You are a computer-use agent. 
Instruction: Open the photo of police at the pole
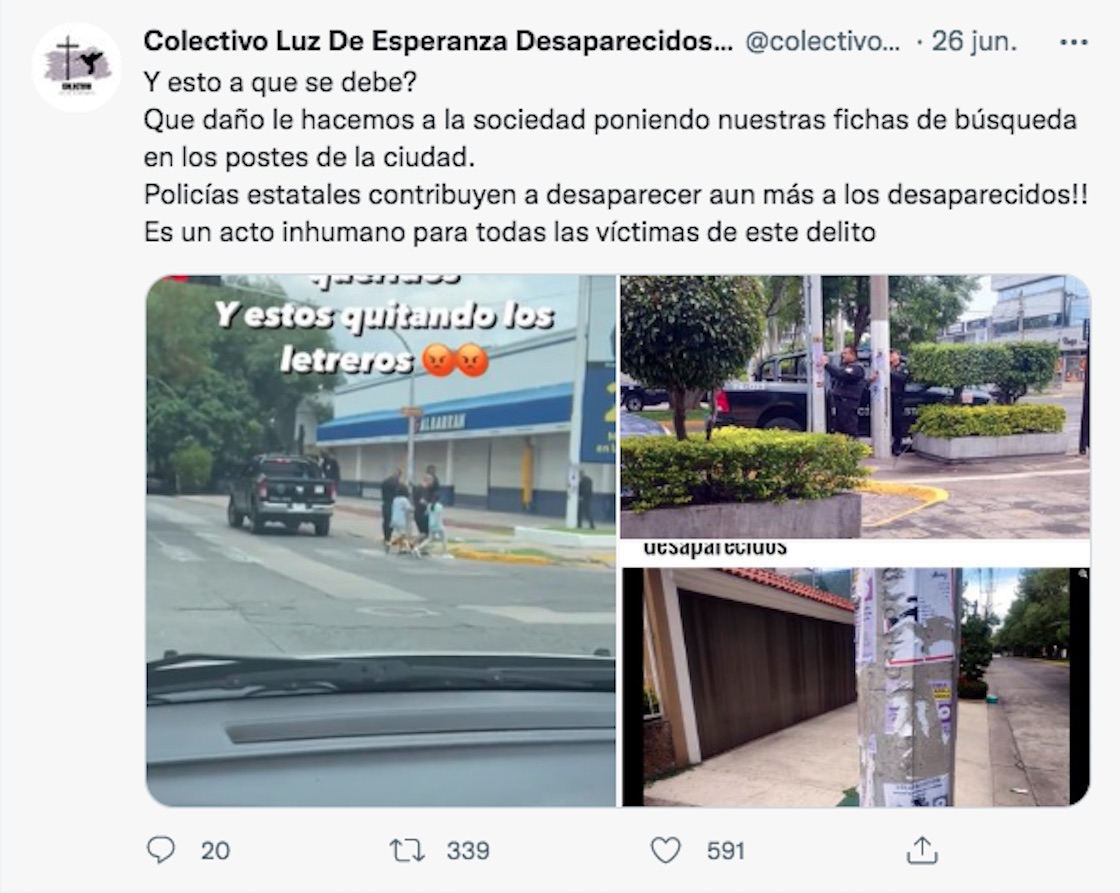[855, 406]
